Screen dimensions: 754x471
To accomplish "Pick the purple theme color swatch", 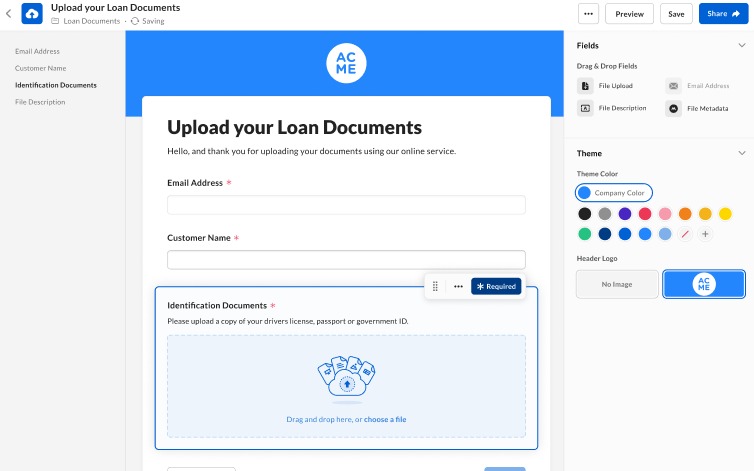I will click(625, 213).
